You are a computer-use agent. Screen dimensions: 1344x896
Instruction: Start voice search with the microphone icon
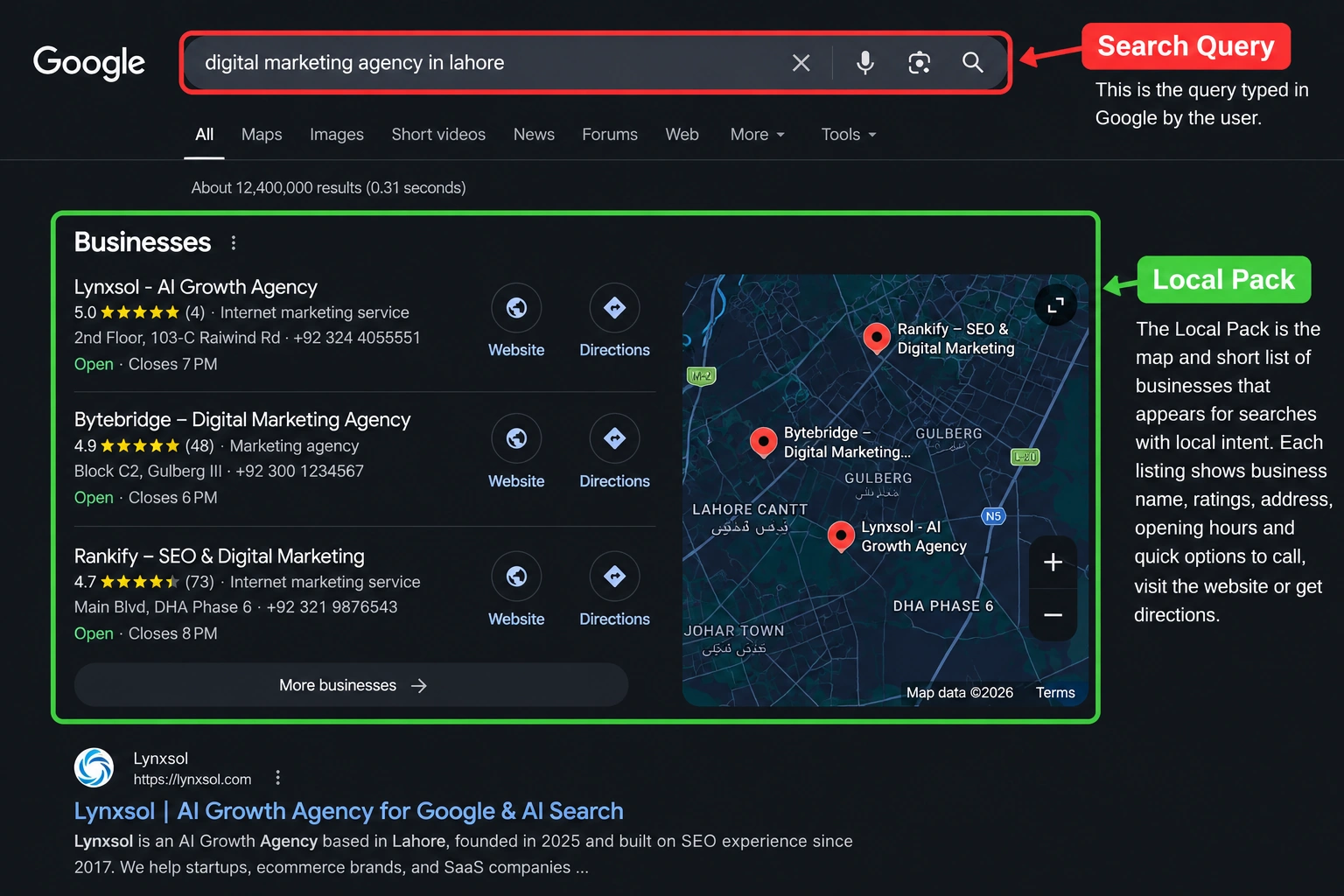pos(864,63)
